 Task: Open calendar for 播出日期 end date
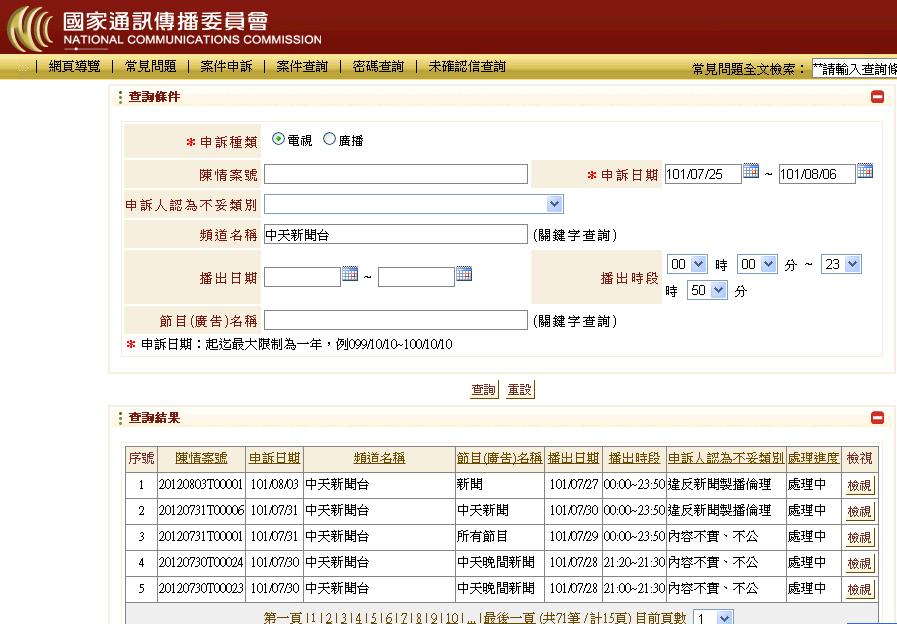pos(464,273)
